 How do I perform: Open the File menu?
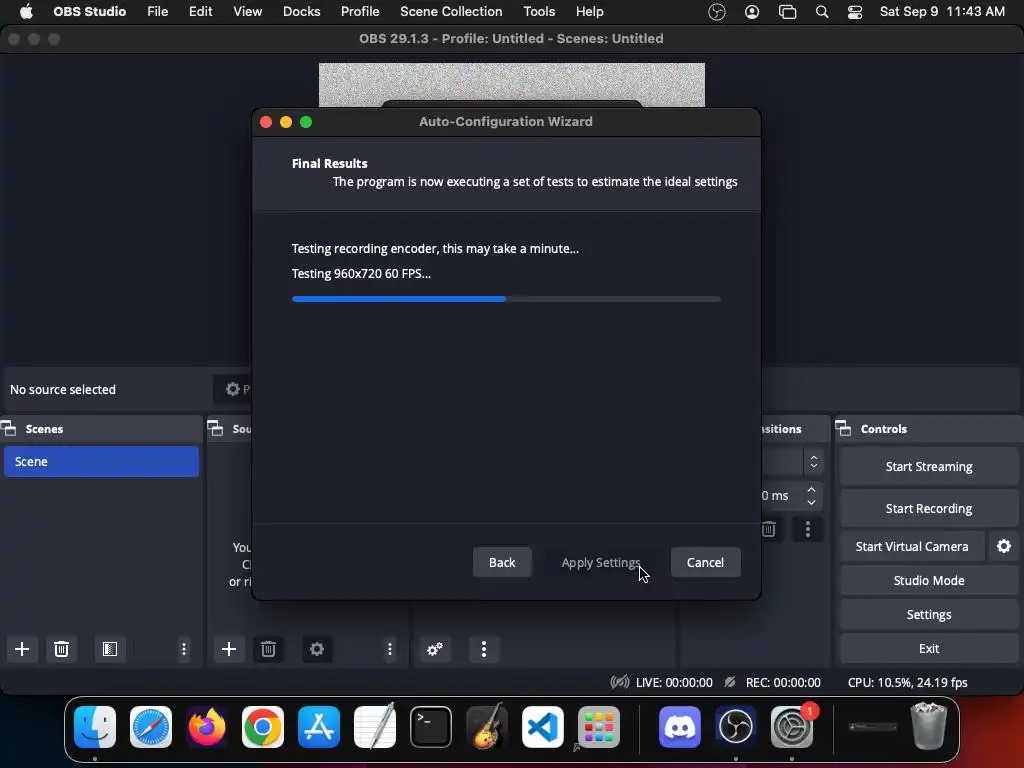[x=157, y=12]
